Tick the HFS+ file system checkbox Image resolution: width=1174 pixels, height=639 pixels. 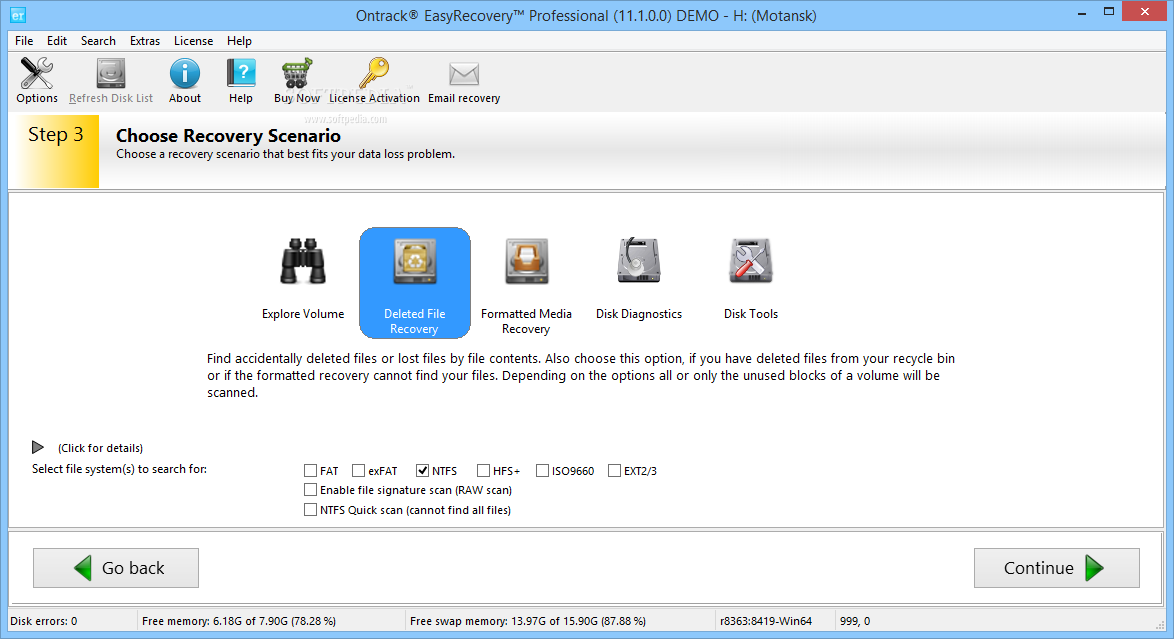tap(483, 470)
